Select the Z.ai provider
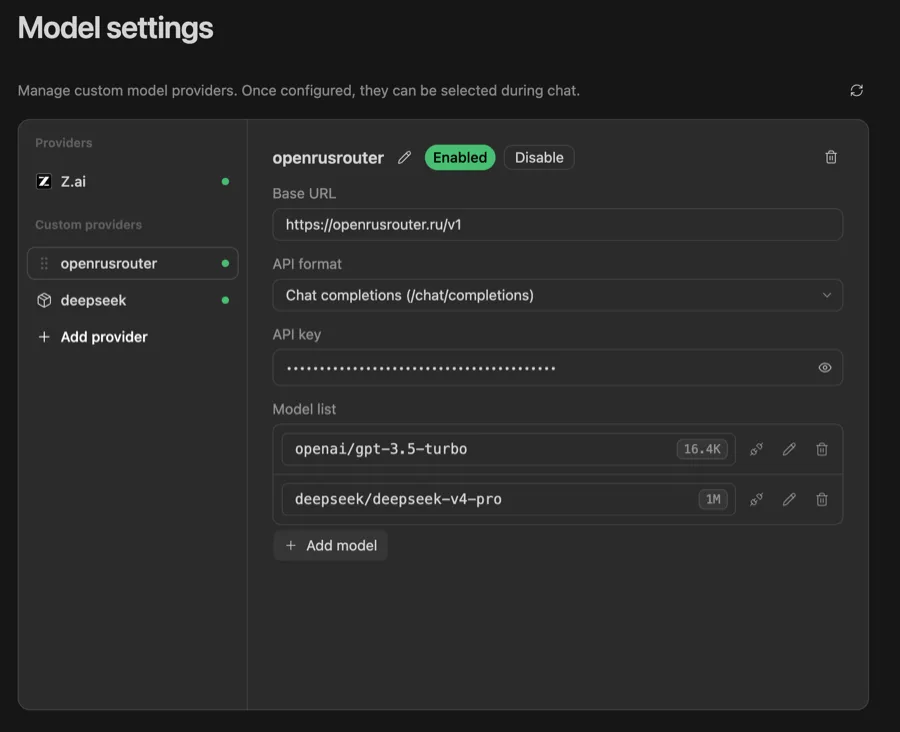The image size is (900, 732). [133, 181]
